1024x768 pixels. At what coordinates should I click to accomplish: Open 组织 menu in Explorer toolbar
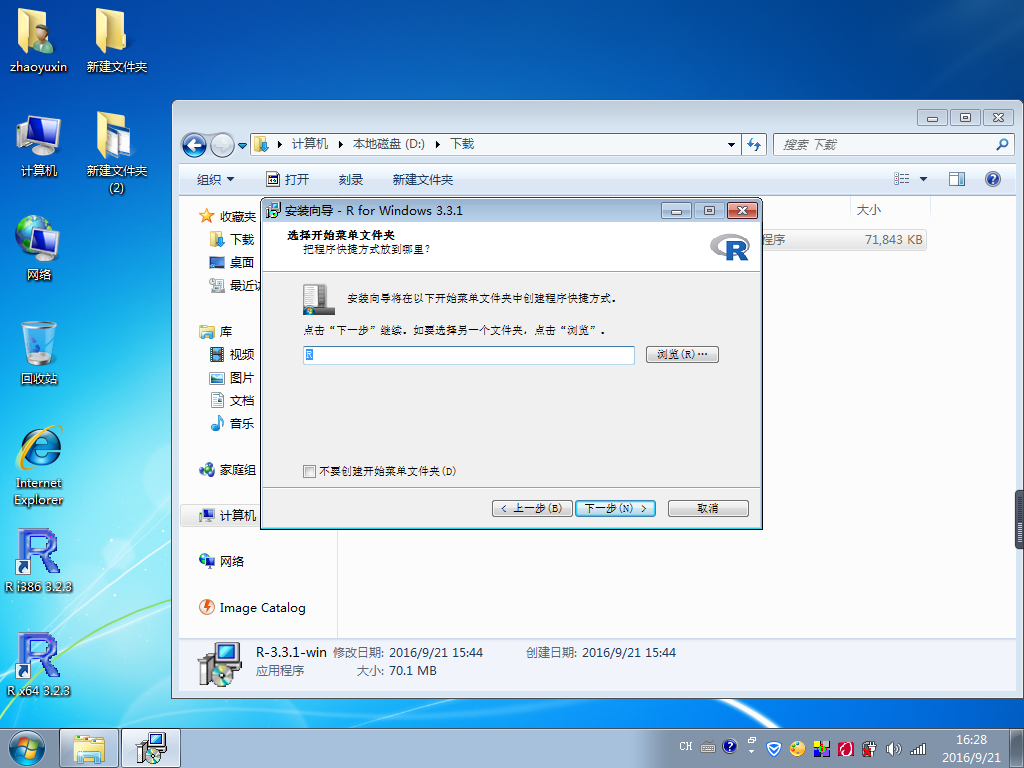point(215,180)
